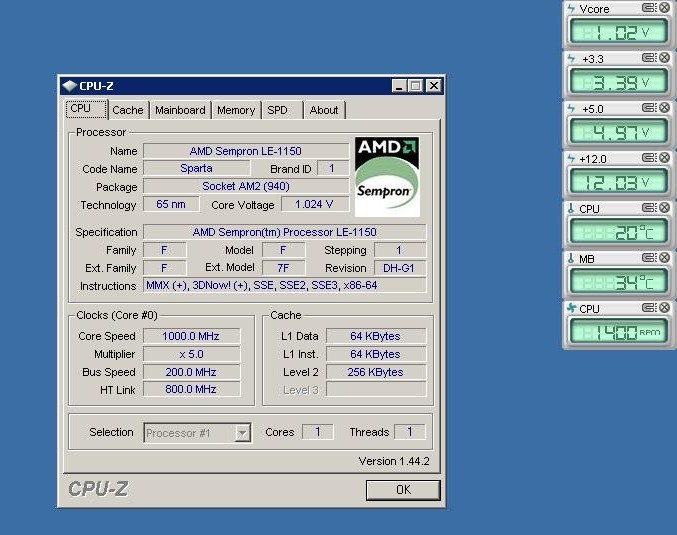This screenshot has width=677, height=535.
Task: Click the Specification field text
Action: pyautogui.click(x=285, y=232)
